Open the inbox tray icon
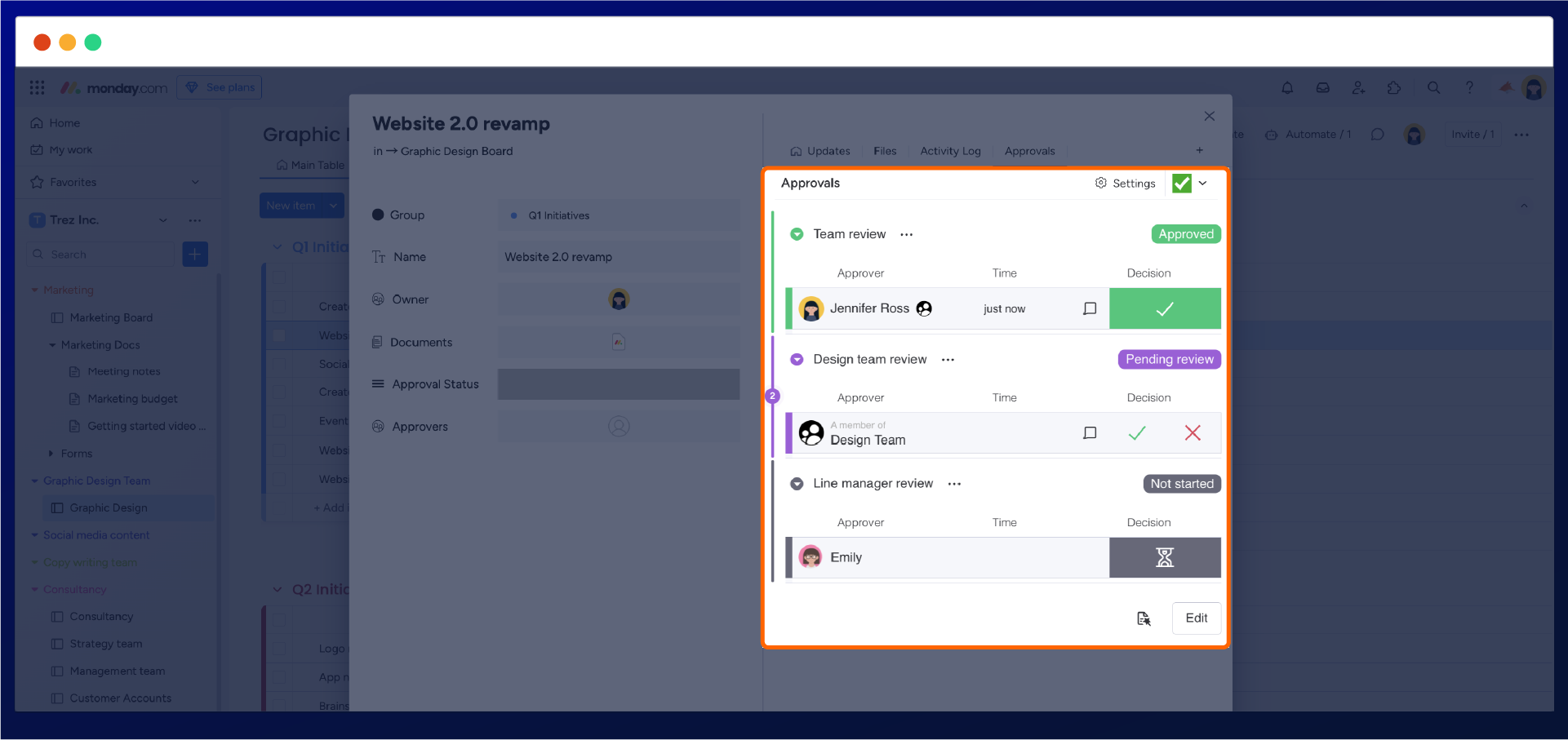Screen dimensions: 1568x740 pyautogui.click(x=1322, y=88)
